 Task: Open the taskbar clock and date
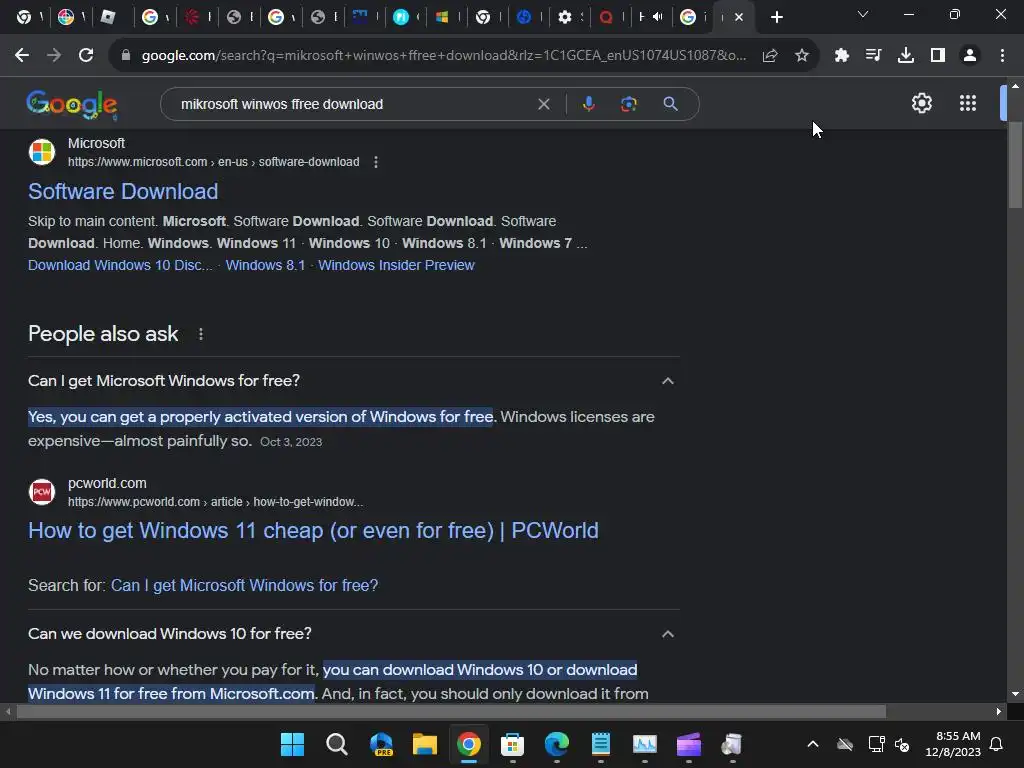[x=953, y=744]
